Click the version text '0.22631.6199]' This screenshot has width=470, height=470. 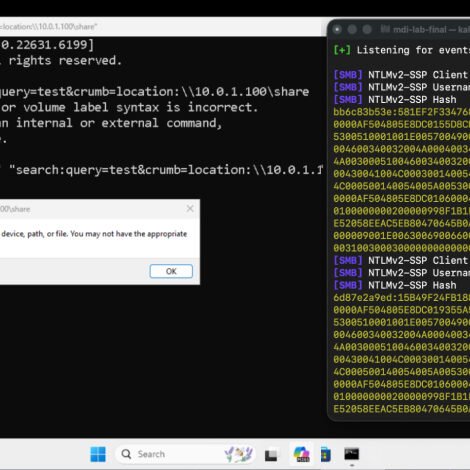click(x=47, y=45)
